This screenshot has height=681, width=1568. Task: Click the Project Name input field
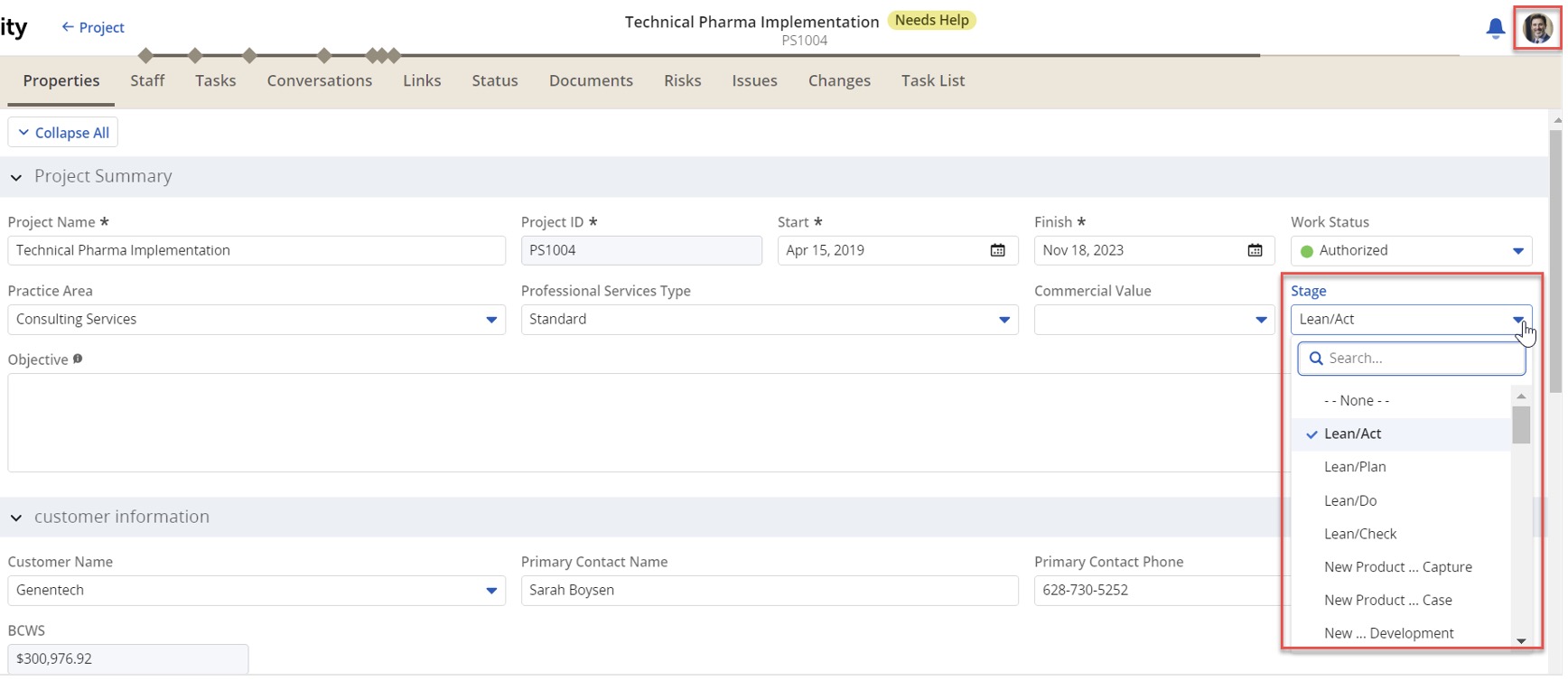pyautogui.click(x=257, y=251)
